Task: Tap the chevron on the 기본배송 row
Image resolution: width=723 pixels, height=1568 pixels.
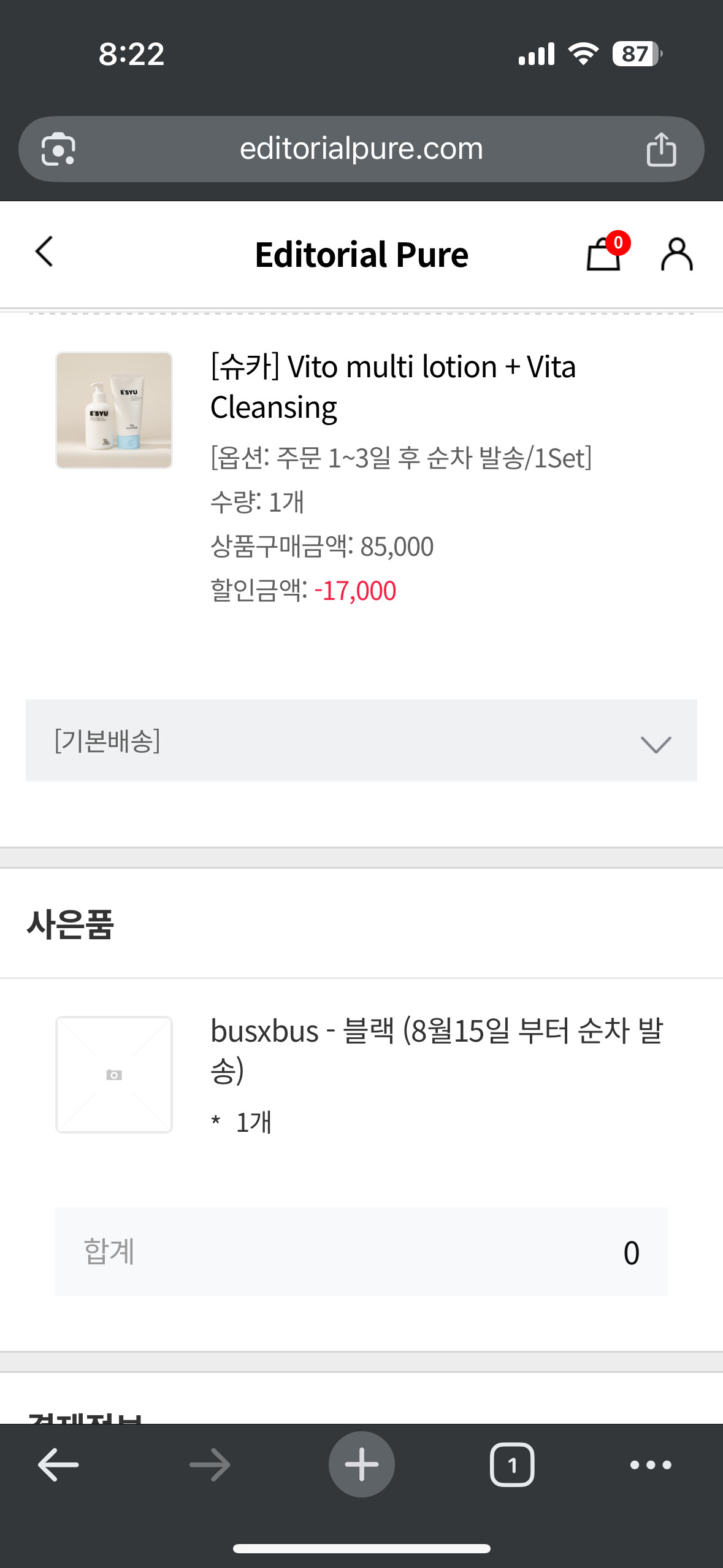Action: (656, 744)
